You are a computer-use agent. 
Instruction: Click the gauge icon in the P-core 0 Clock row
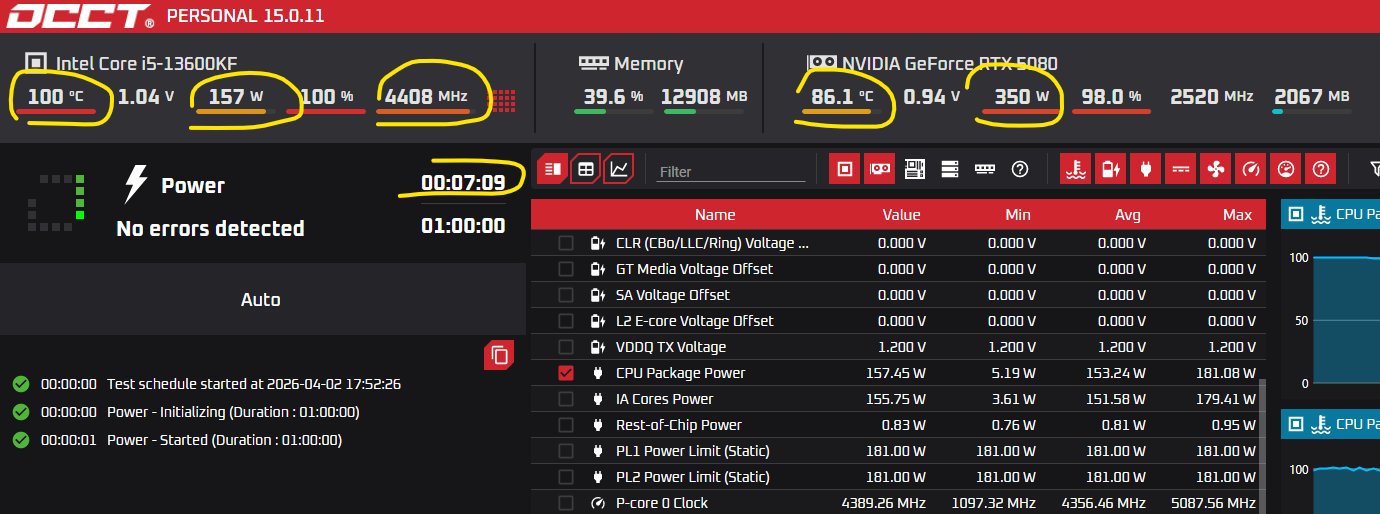point(598,503)
